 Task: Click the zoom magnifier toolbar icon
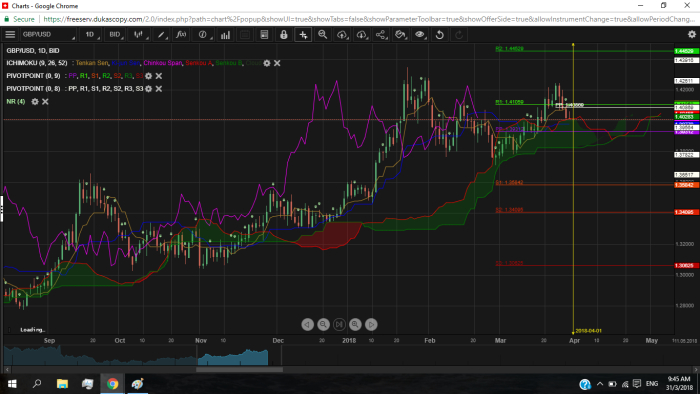[x=322, y=34]
